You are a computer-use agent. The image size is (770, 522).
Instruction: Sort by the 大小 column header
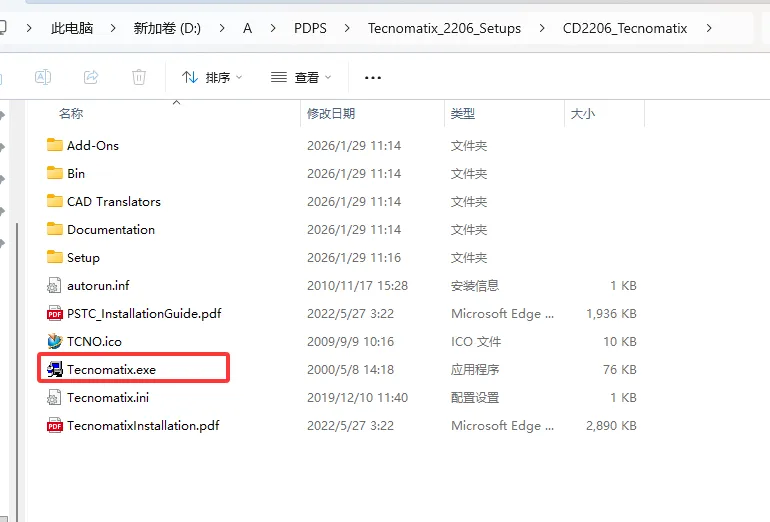[583, 113]
